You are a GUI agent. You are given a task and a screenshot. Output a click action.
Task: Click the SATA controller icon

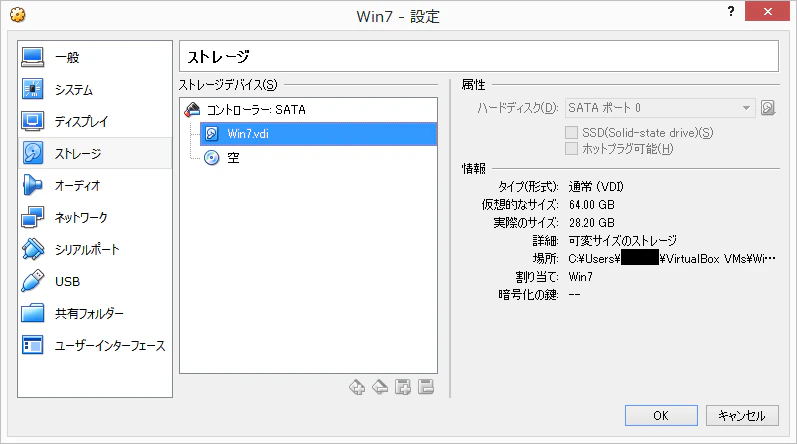tap(192, 109)
